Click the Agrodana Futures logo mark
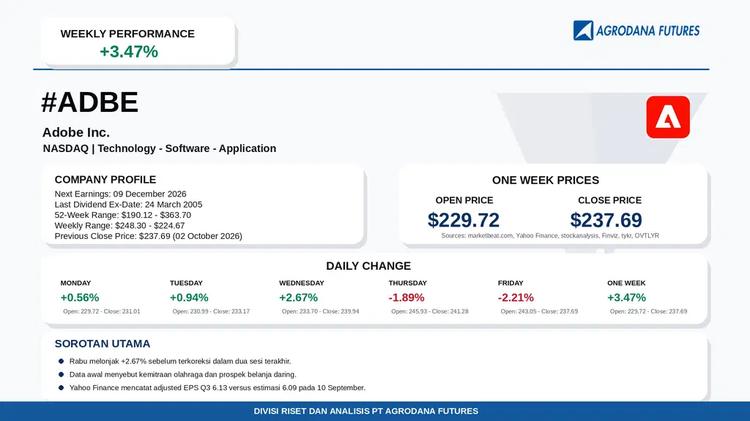This screenshot has width=750, height=421. (583, 31)
